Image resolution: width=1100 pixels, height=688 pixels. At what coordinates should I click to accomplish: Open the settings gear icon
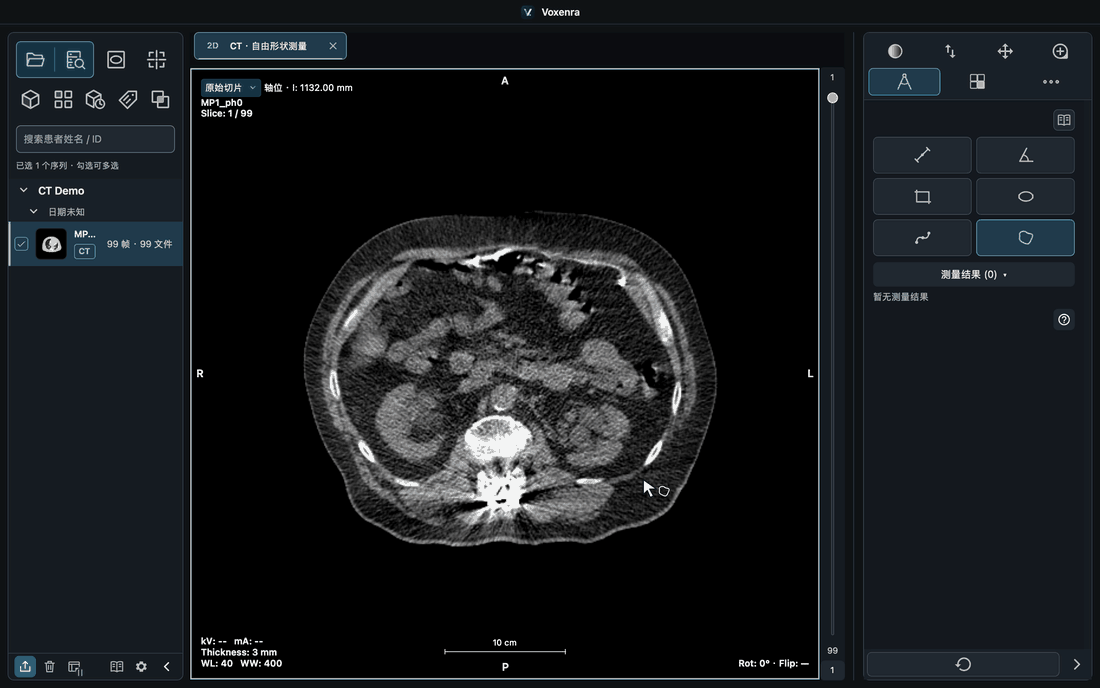point(141,666)
